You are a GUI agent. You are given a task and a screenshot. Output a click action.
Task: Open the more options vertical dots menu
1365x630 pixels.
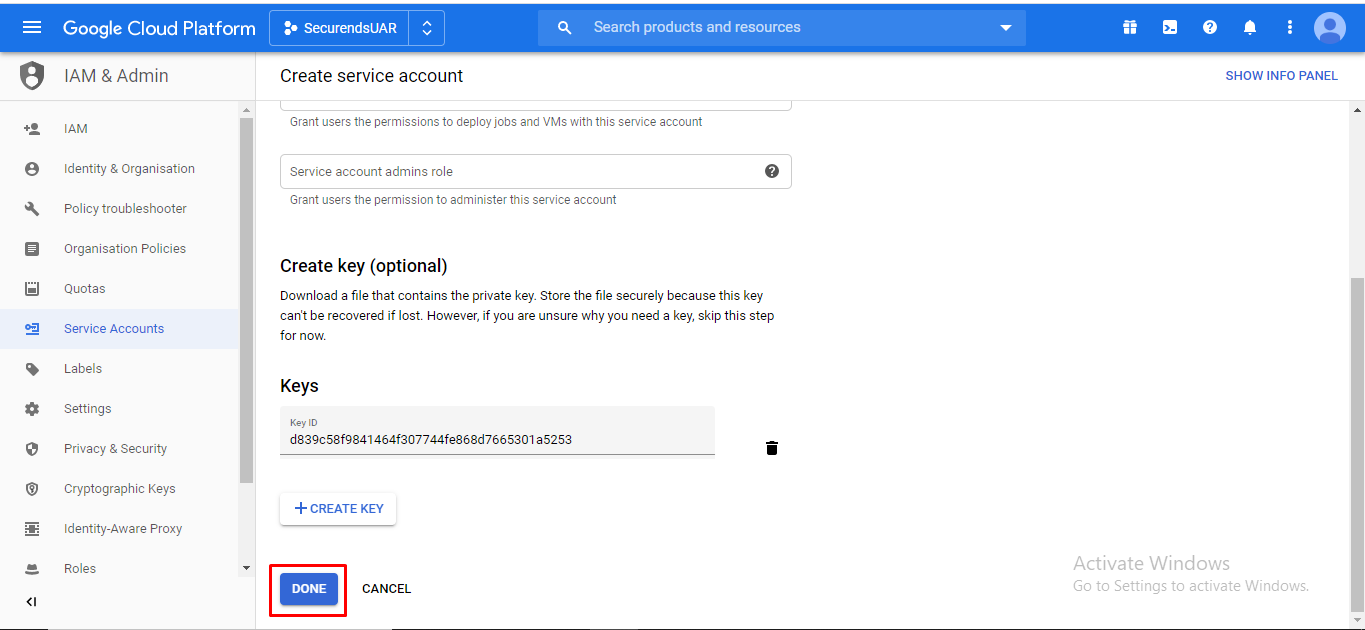1289,27
